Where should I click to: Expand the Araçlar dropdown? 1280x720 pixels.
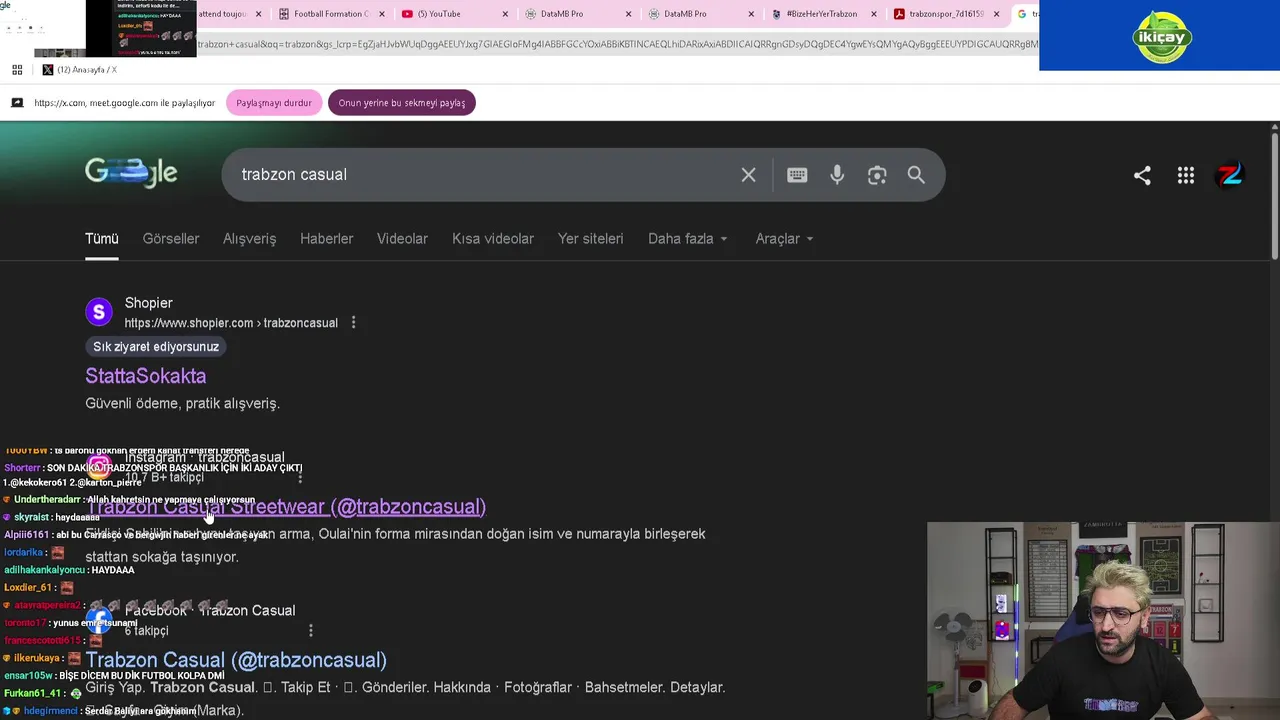[784, 238]
